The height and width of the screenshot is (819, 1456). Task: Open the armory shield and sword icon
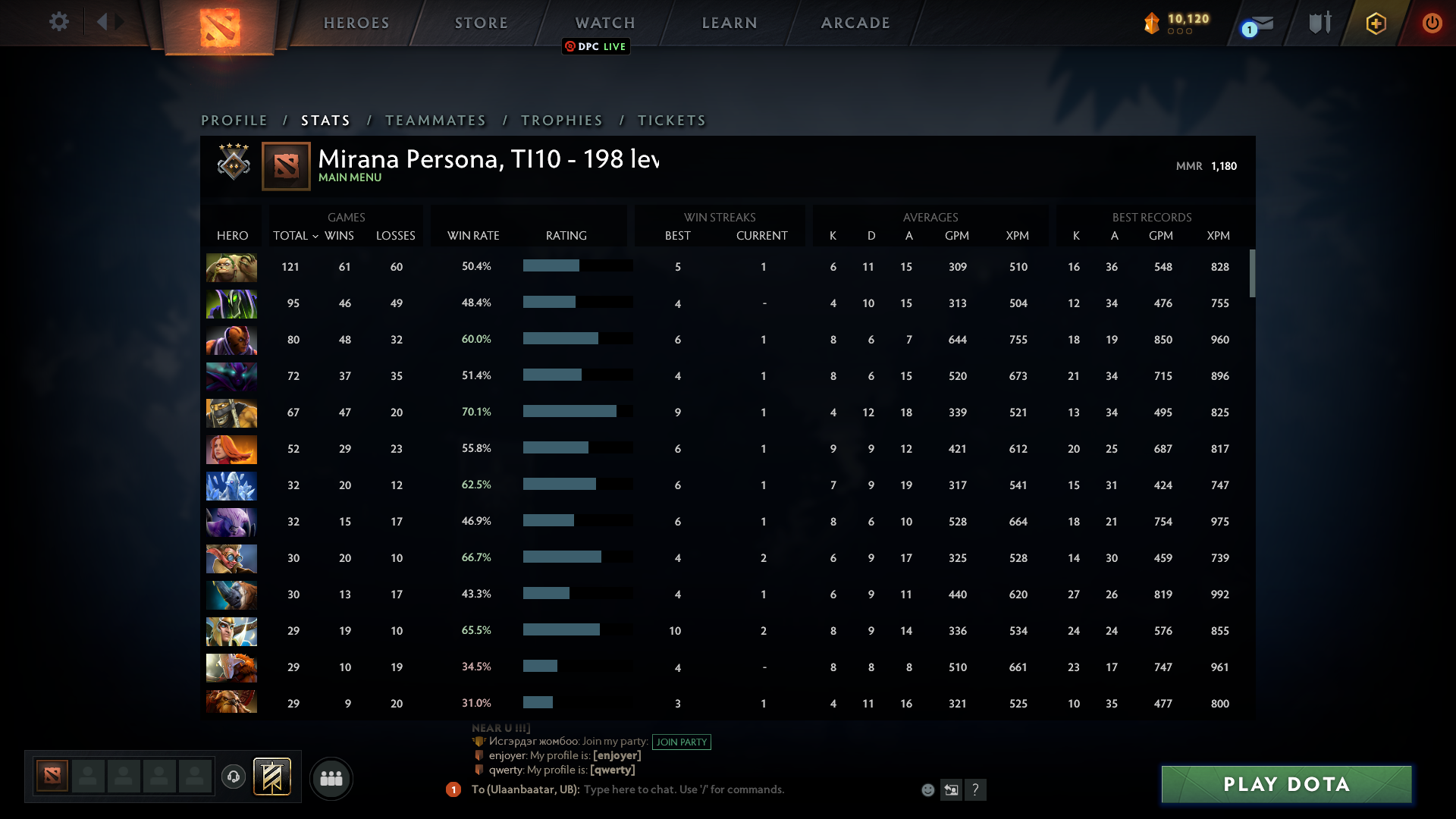(x=1318, y=22)
